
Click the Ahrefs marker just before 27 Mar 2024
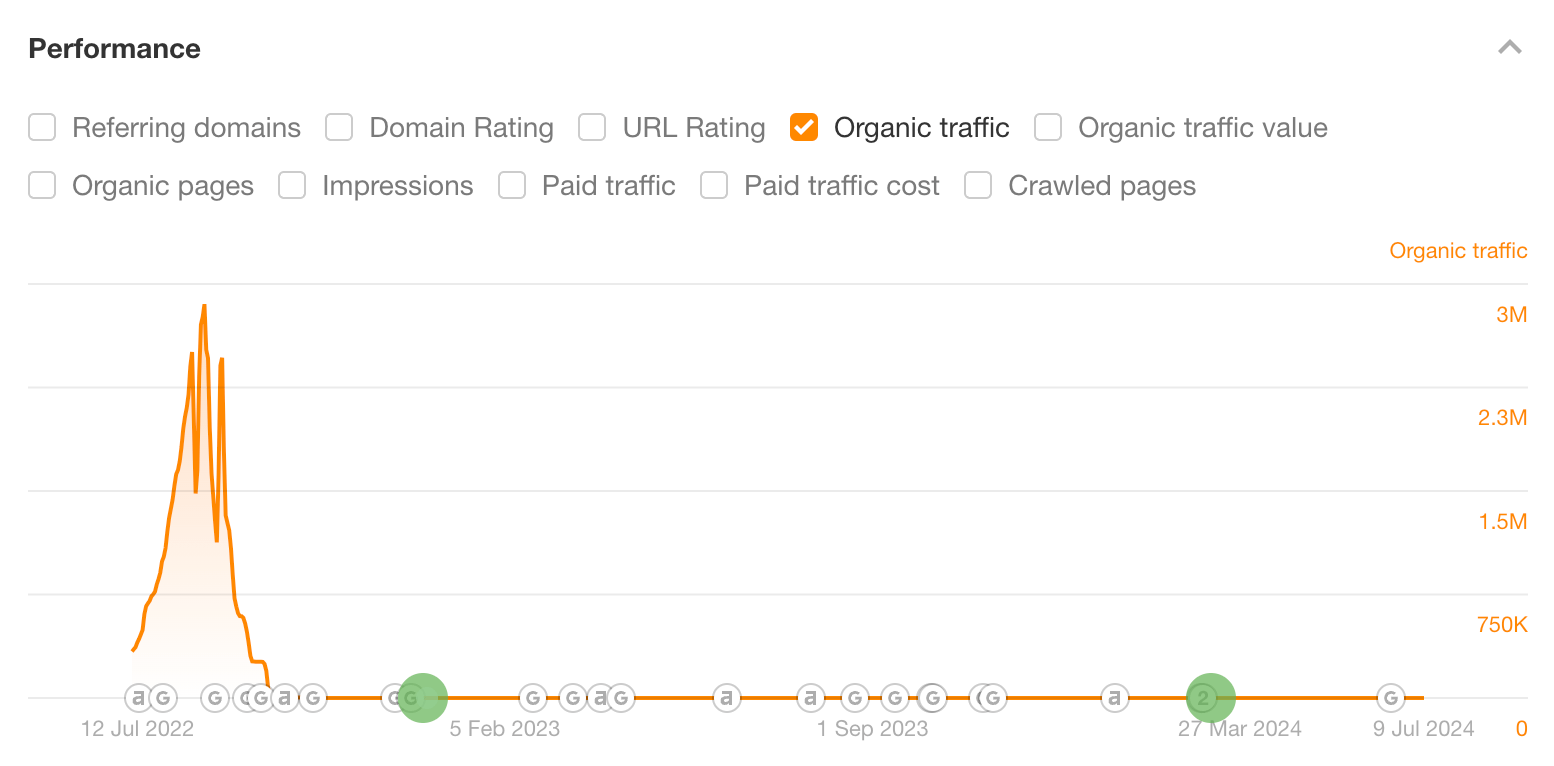pyautogui.click(x=1114, y=698)
